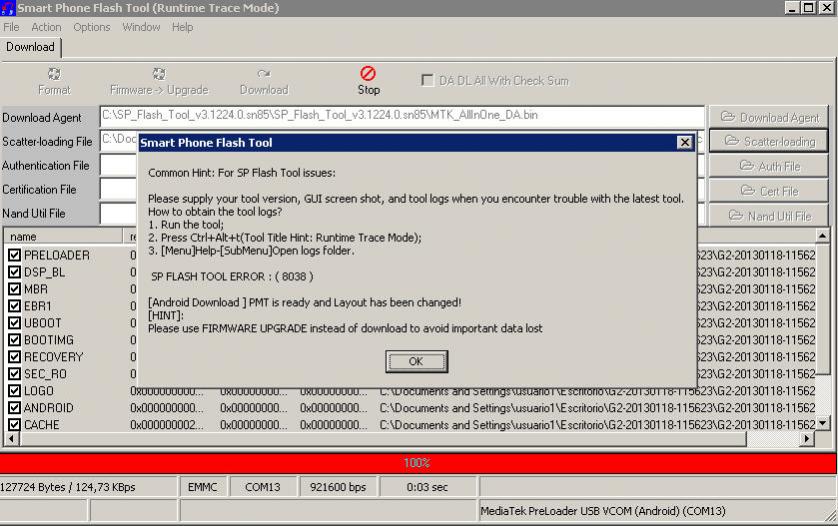Click the CACHE row begin address 0x000000002...

click(x=166, y=425)
